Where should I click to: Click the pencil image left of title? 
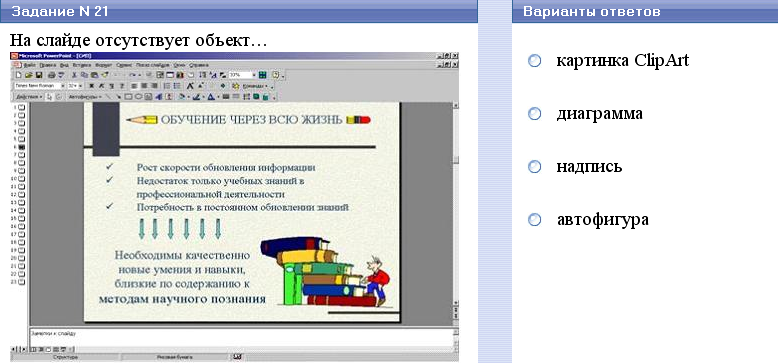141,120
